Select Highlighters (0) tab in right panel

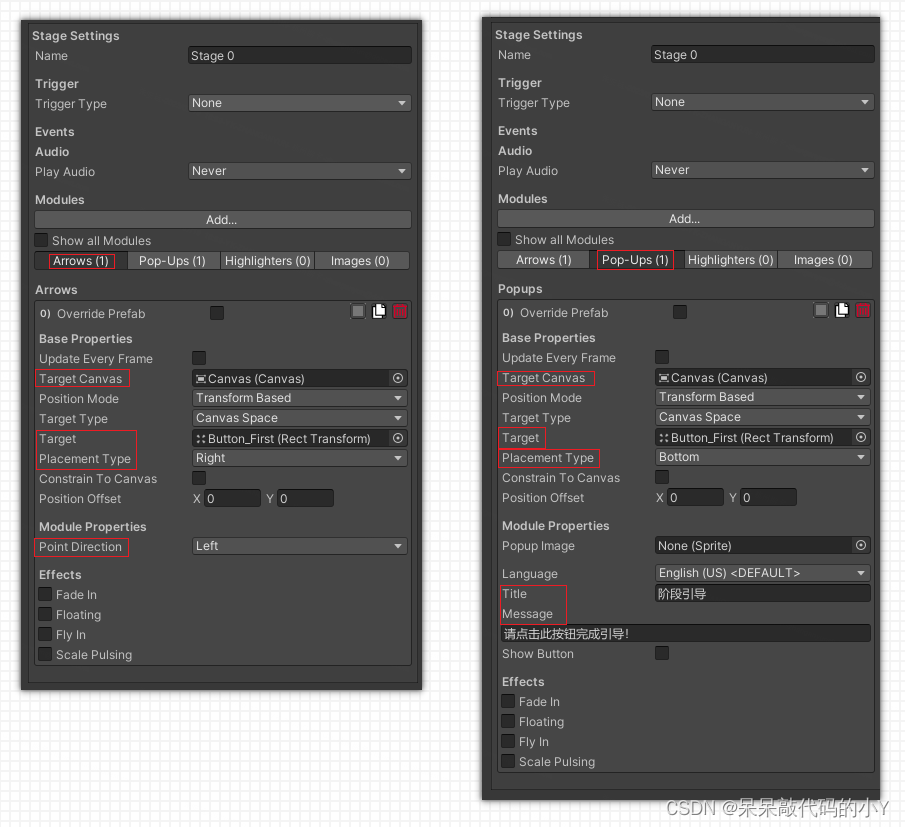730,260
